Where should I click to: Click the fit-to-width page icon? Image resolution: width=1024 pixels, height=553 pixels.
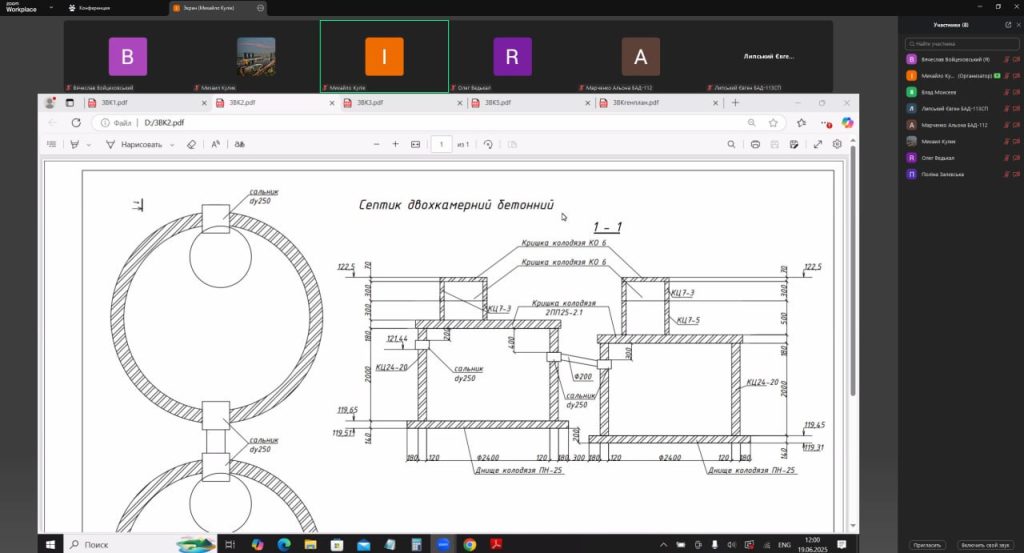click(417, 144)
